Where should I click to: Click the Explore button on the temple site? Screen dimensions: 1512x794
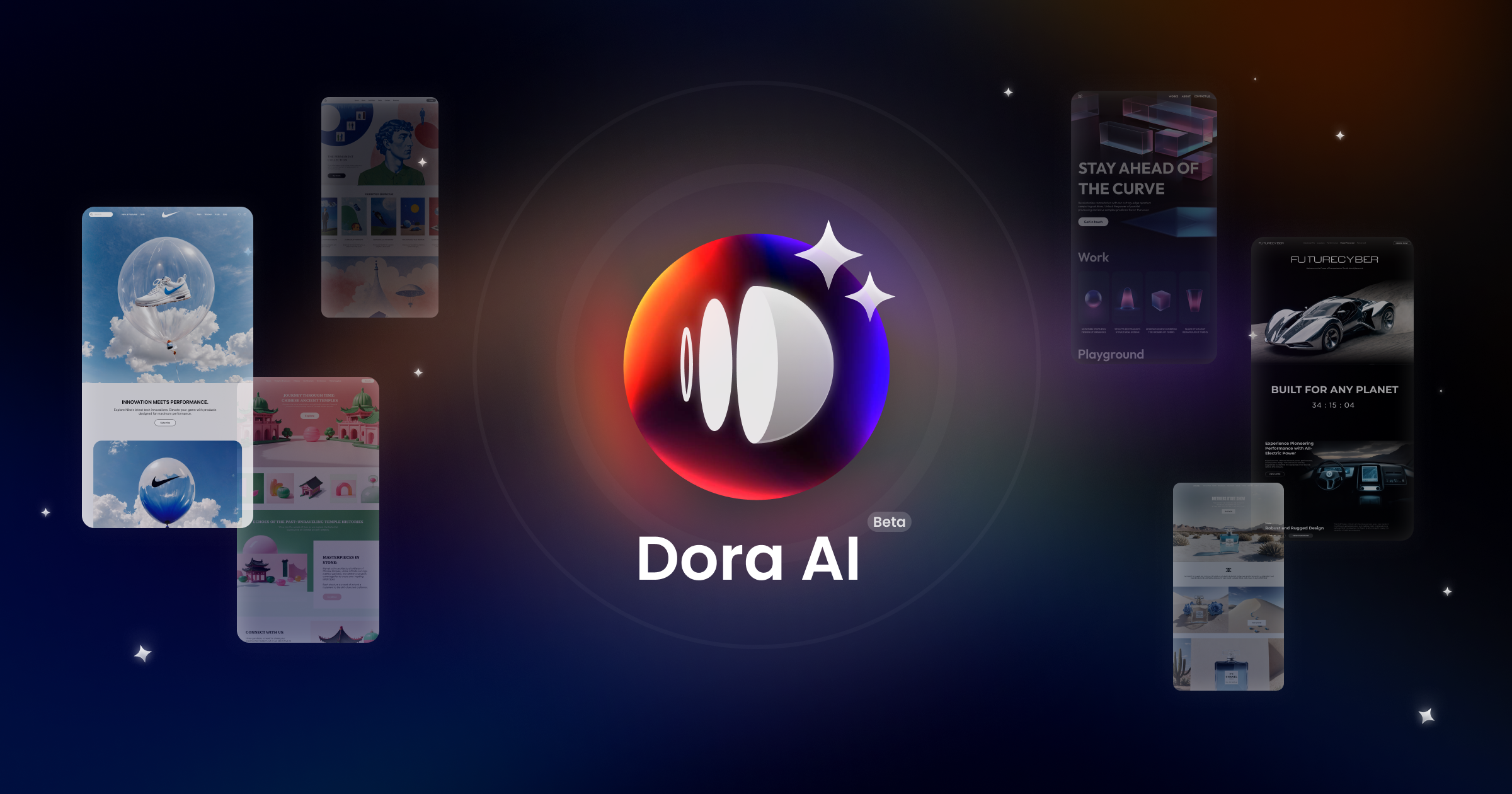309,416
